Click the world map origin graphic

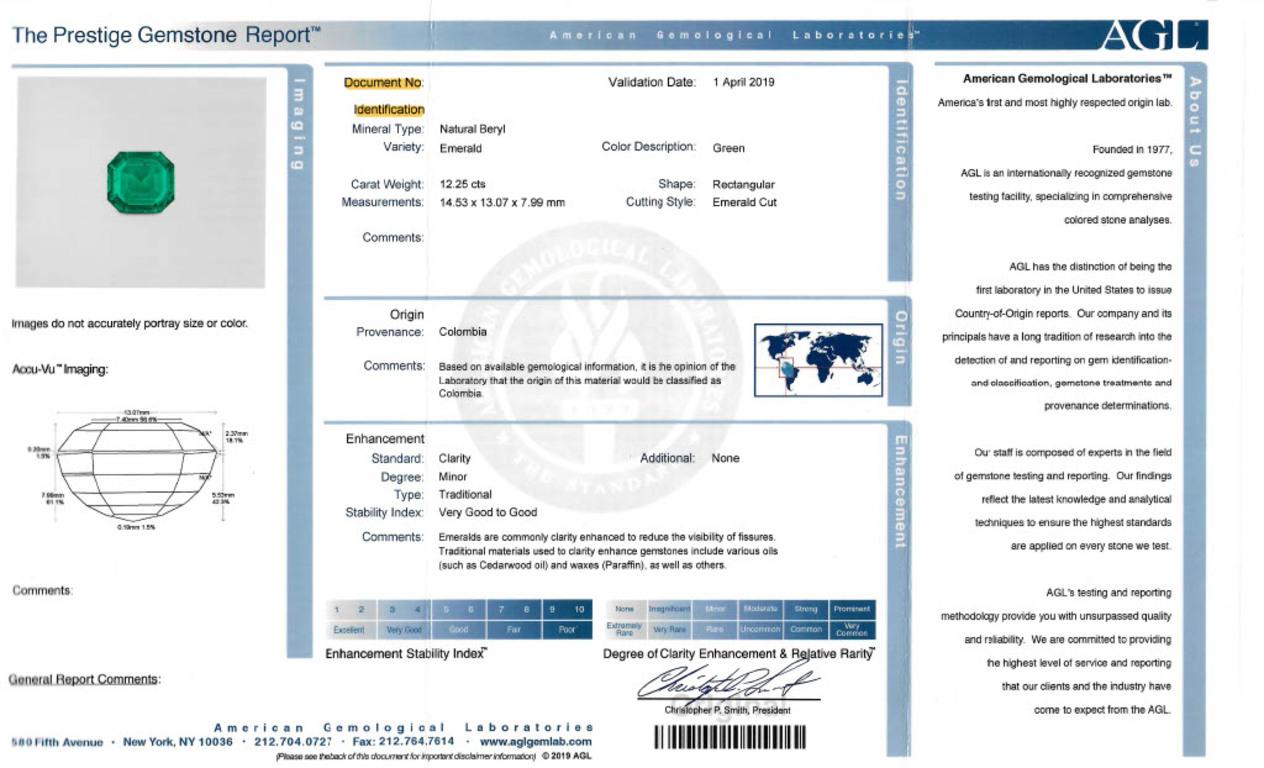pyautogui.click(x=818, y=360)
